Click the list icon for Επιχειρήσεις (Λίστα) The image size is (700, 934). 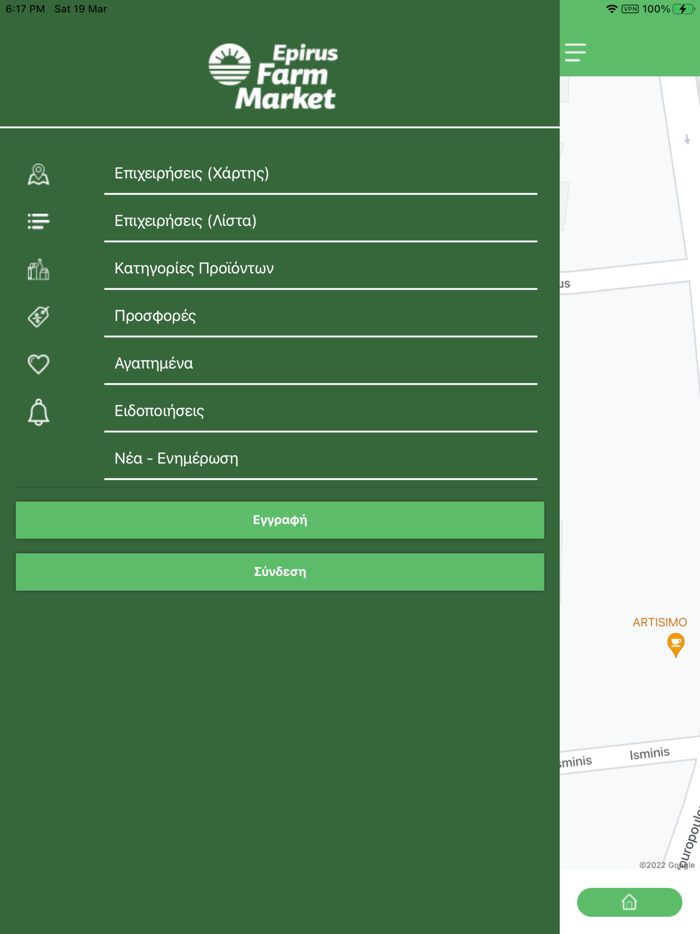click(x=39, y=222)
